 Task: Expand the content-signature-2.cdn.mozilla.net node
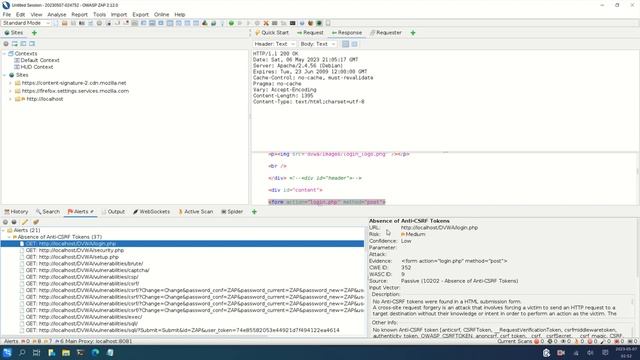coord(10,83)
